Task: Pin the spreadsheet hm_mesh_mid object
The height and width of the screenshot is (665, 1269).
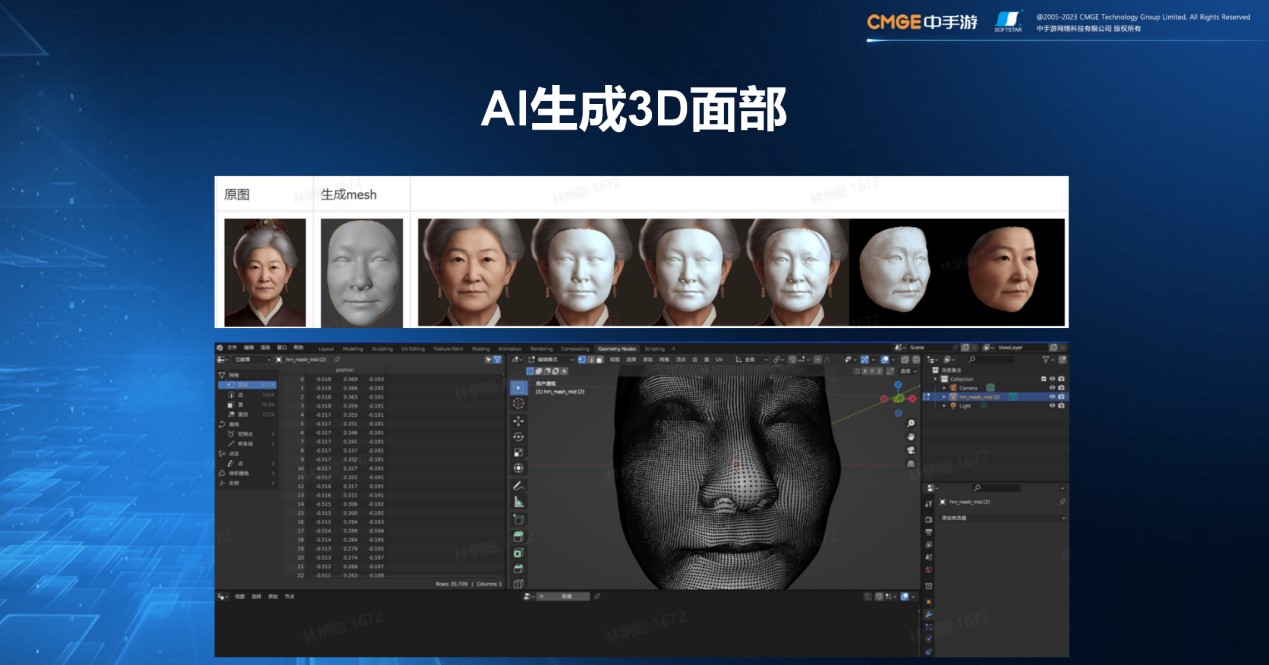Action: pyautogui.click(x=337, y=359)
